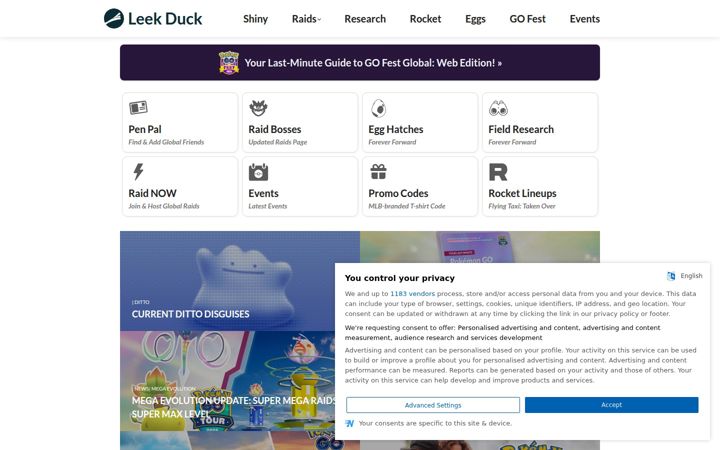Open the Raid NOW card title
This screenshot has height=450, width=720.
pyautogui.click(x=152, y=193)
